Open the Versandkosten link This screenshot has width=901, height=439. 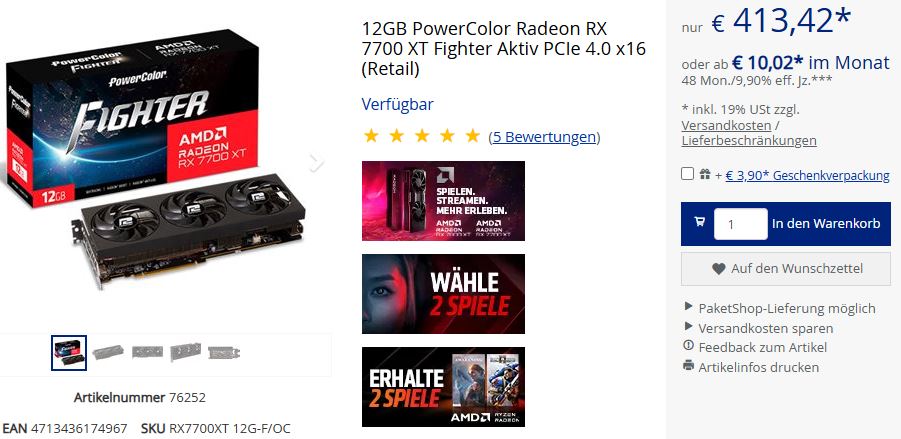pyautogui.click(x=726, y=125)
